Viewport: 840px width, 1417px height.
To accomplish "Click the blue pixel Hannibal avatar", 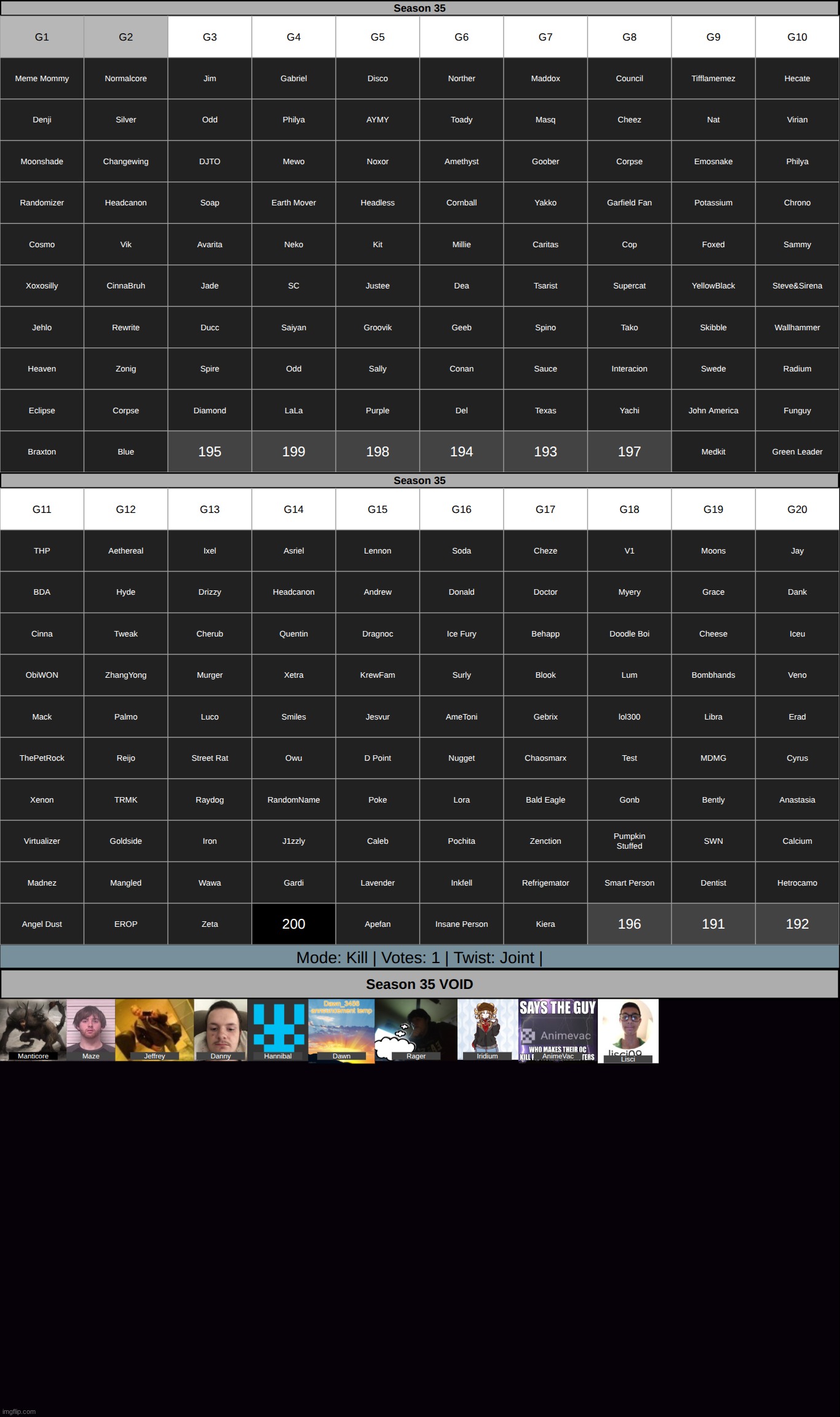I will 278,1029.
